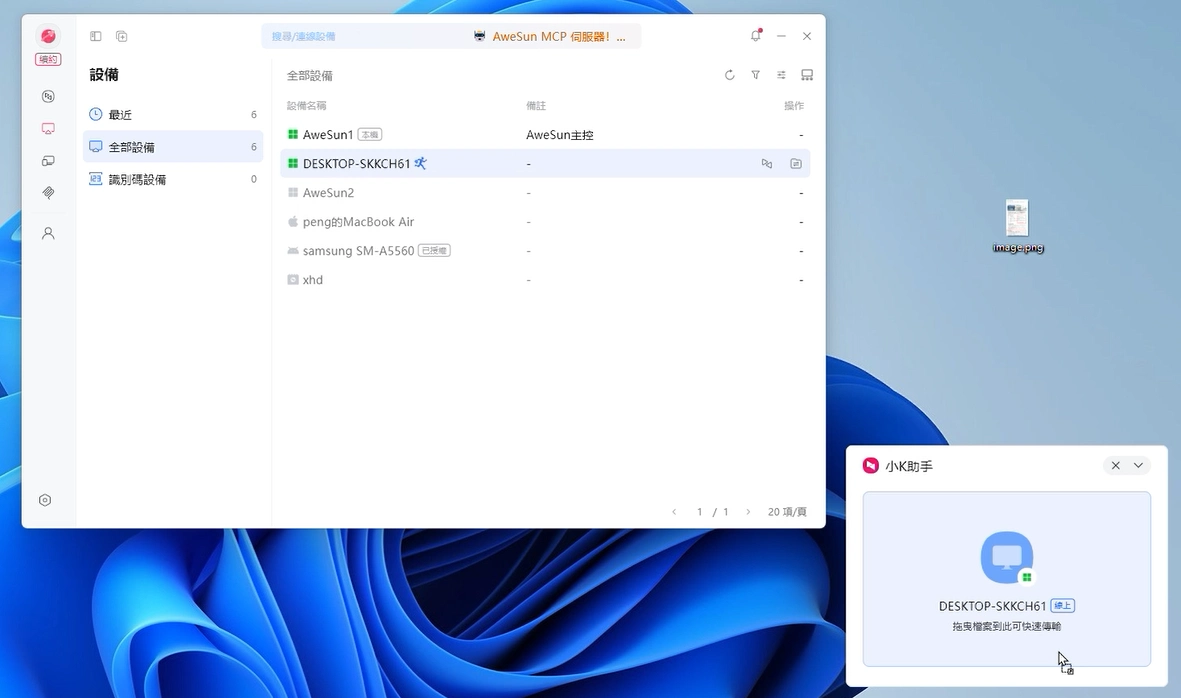This screenshot has width=1181, height=698.
Task: Select 識別碼設備 ID devices list
Action: point(173,179)
